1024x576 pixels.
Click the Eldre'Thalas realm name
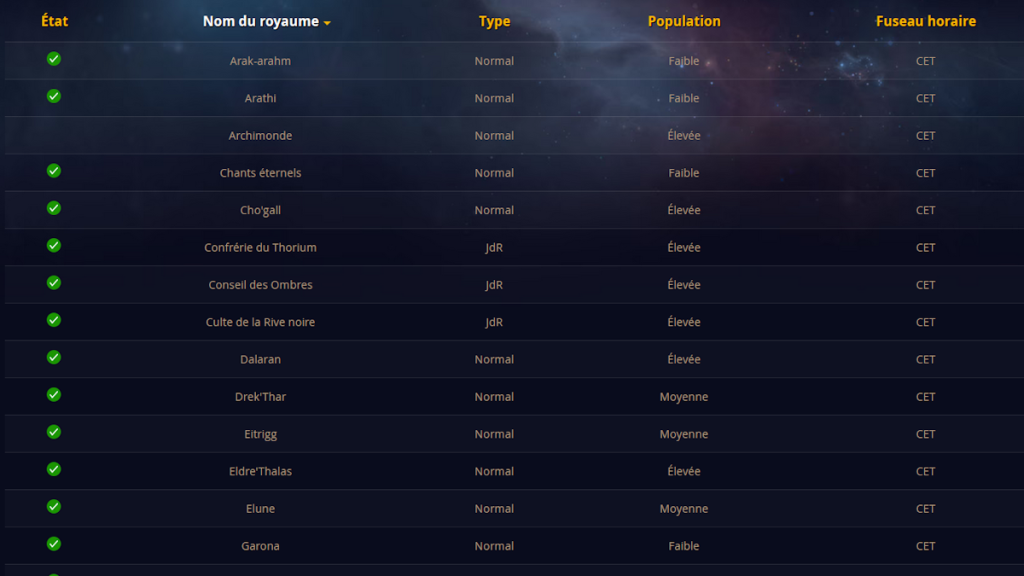point(260,471)
